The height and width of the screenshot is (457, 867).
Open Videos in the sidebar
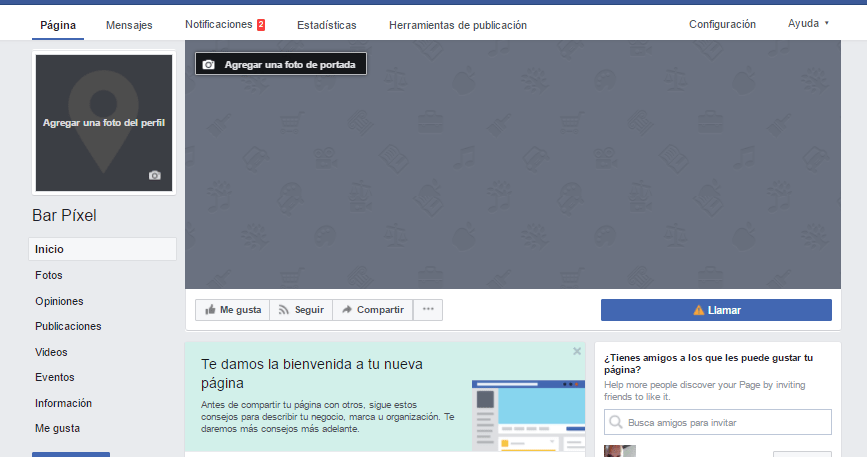[51, 352]
